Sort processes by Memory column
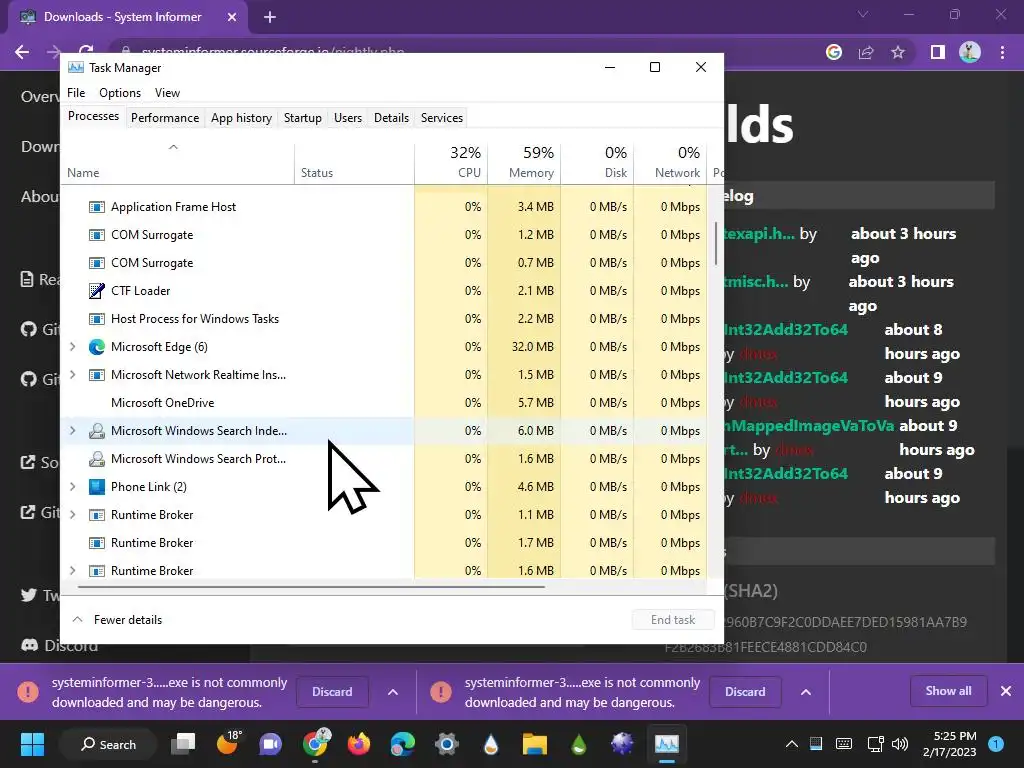Image resolution: width=1024 pixels, height=768 pixels. point(524,161)
